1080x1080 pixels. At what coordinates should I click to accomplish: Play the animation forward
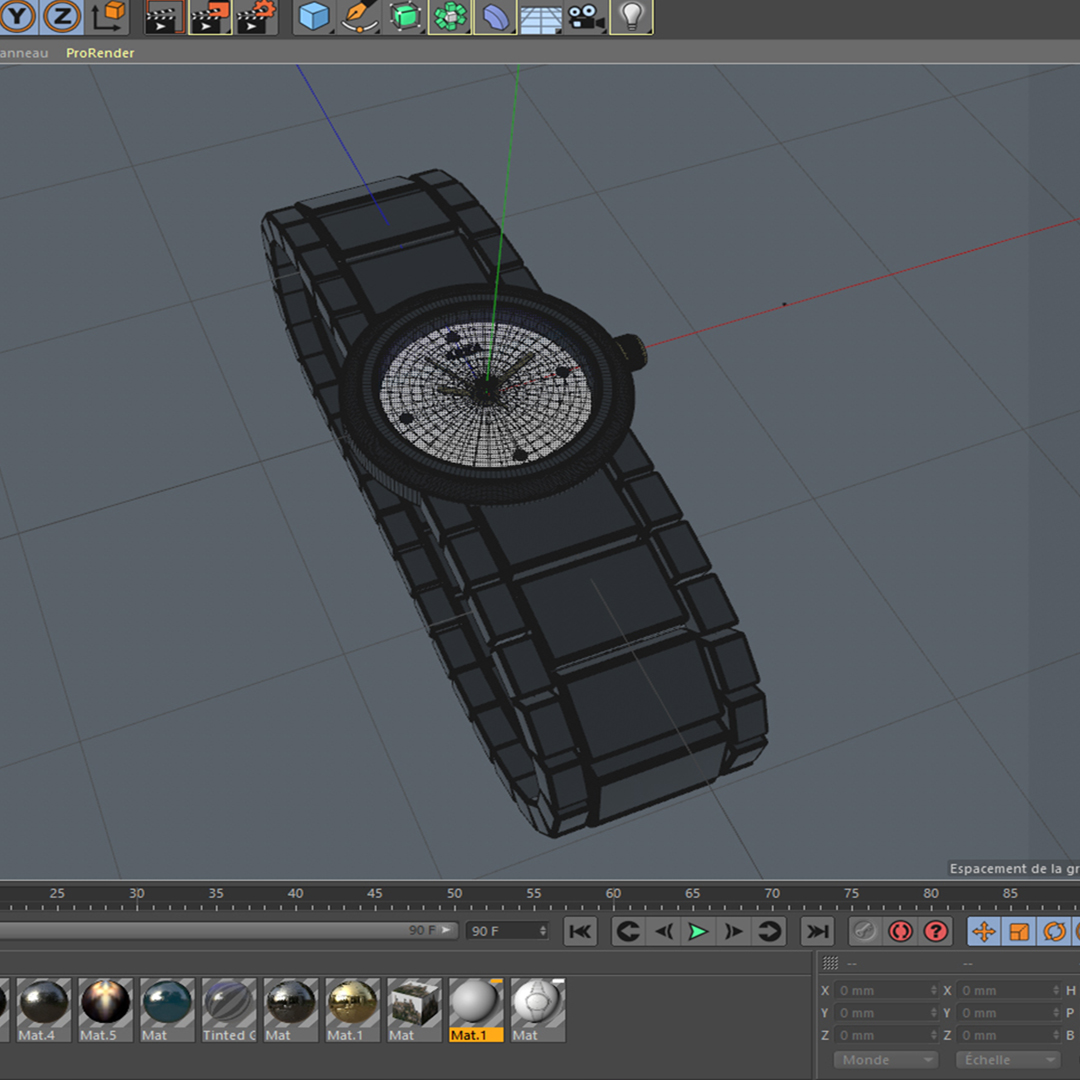(x=698, y=932)
